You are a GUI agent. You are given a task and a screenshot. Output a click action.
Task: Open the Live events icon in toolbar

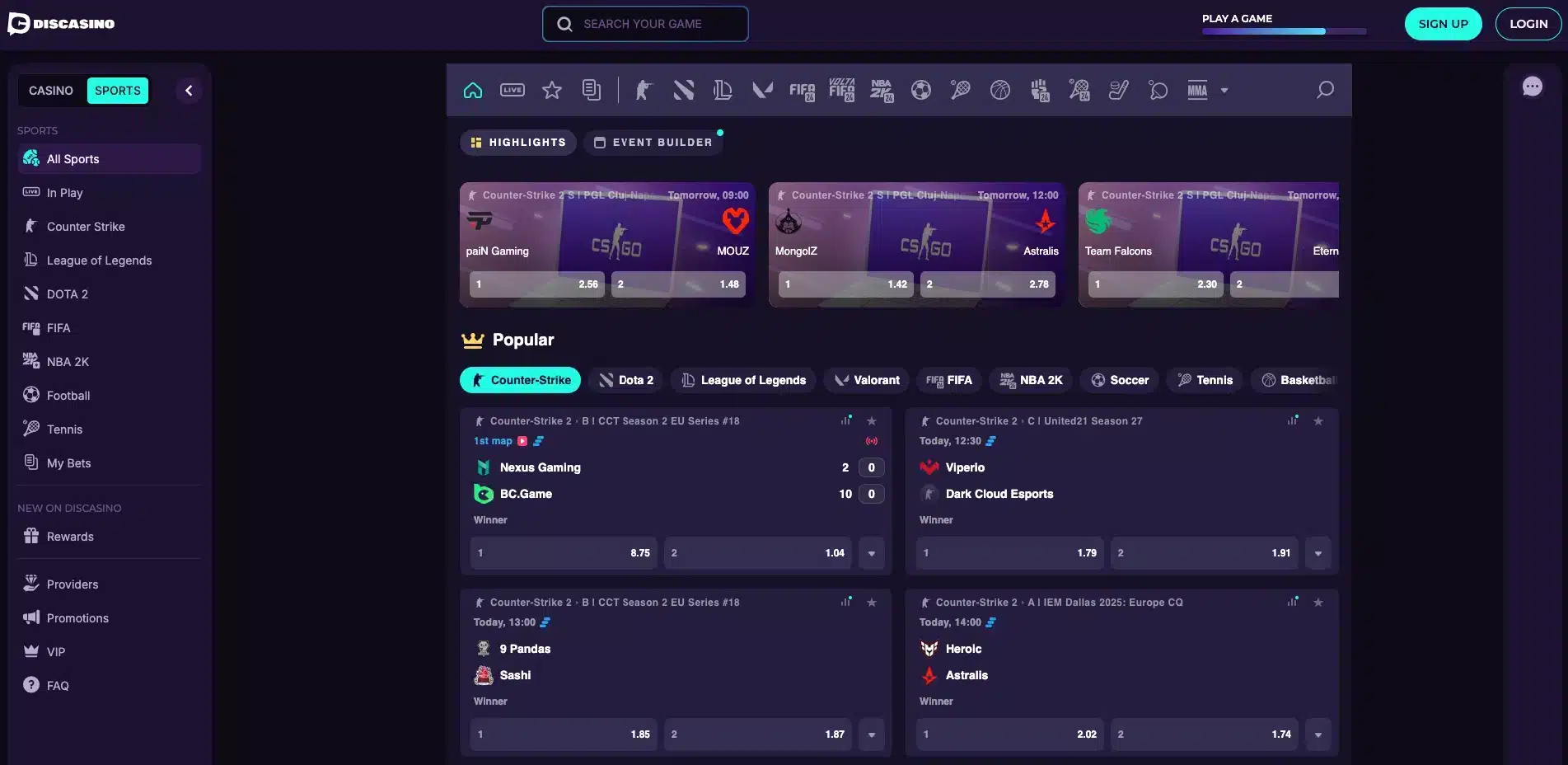click(513, 90)
